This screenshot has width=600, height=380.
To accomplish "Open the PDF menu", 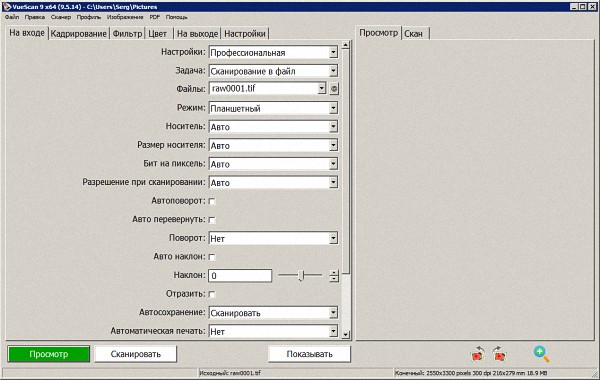I will [x=155, y=17].
